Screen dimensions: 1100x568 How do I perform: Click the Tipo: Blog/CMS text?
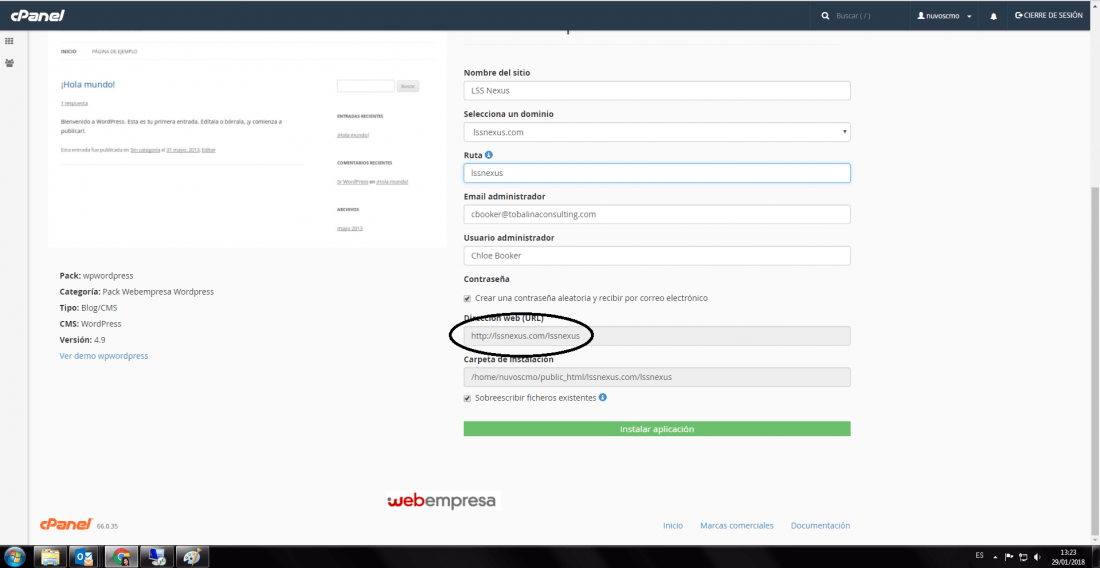point(88,308)
